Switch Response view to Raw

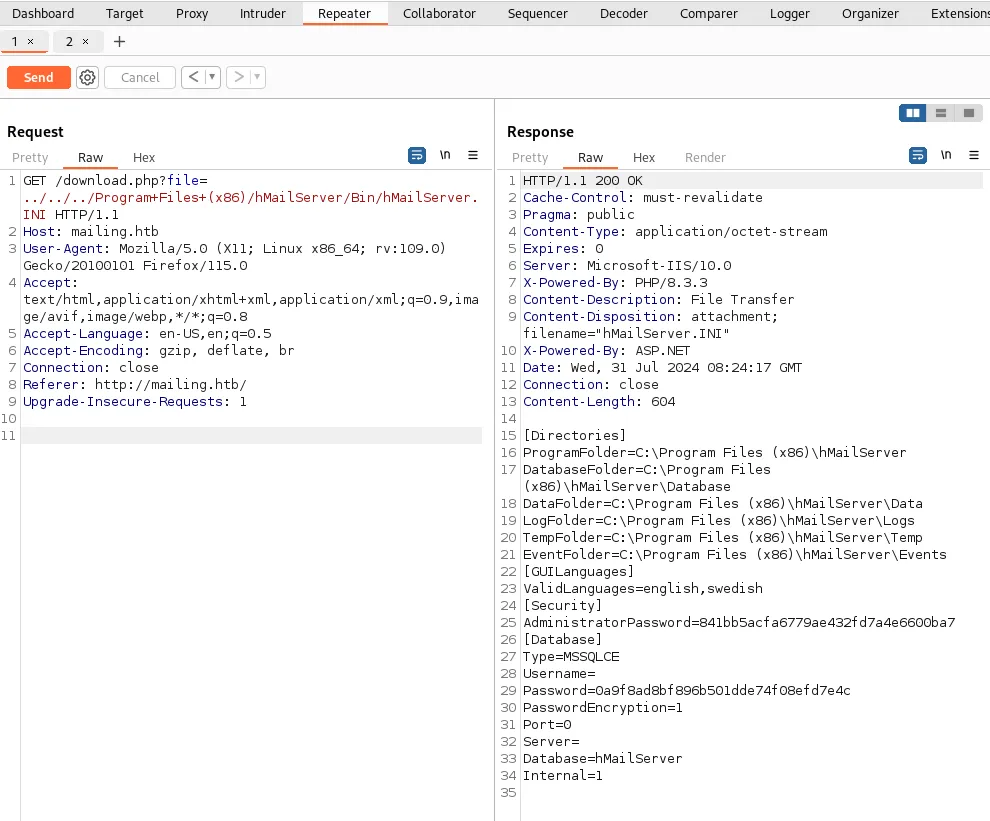click(590, 157)
